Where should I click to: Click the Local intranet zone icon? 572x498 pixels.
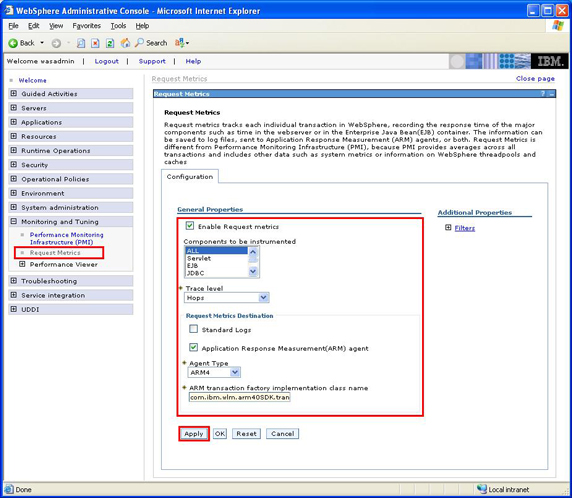point(482,489)
